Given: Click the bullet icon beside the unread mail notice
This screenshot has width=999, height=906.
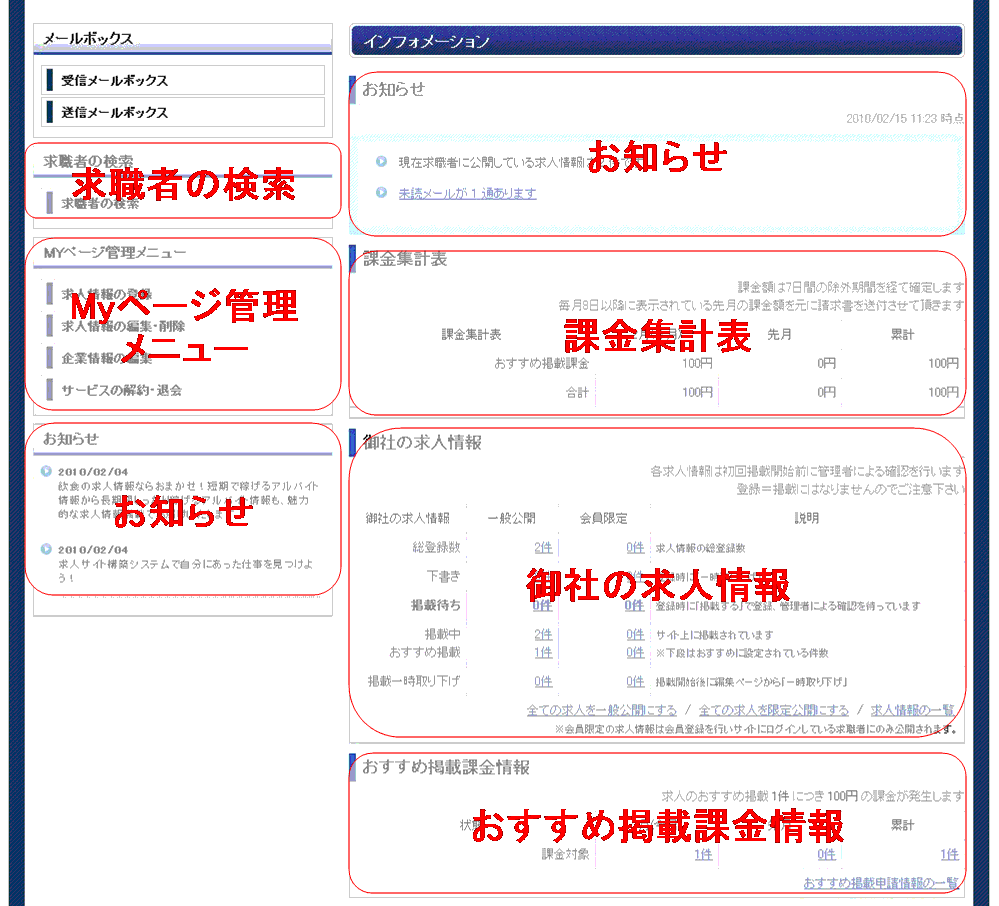Looking at the screenshot, I should coord(382,193).
